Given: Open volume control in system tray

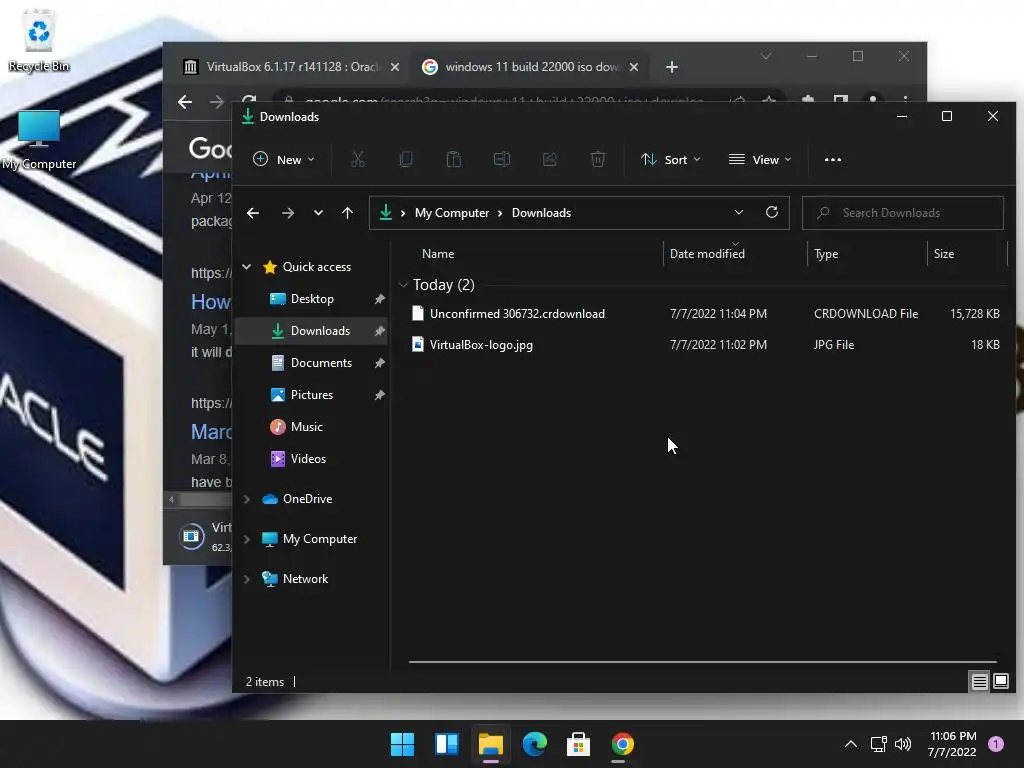Looking at the screenshot, I should coord(903,744).
